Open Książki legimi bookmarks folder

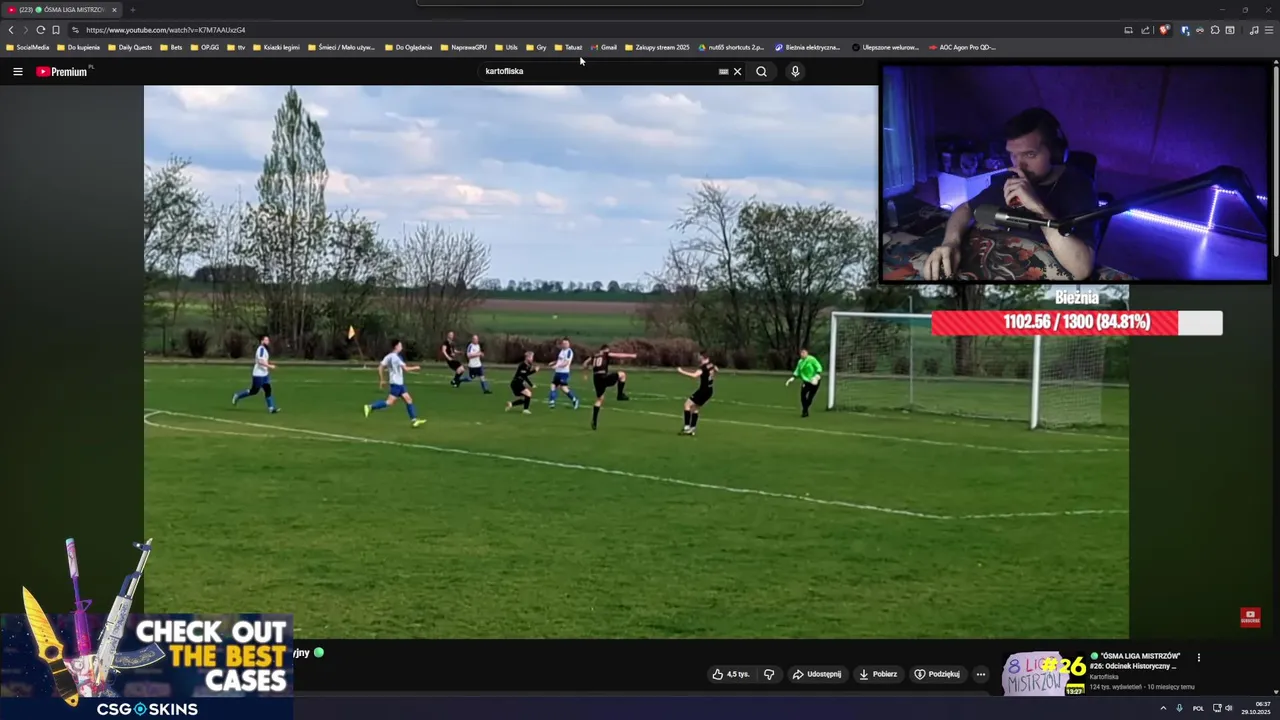[276, 47]
